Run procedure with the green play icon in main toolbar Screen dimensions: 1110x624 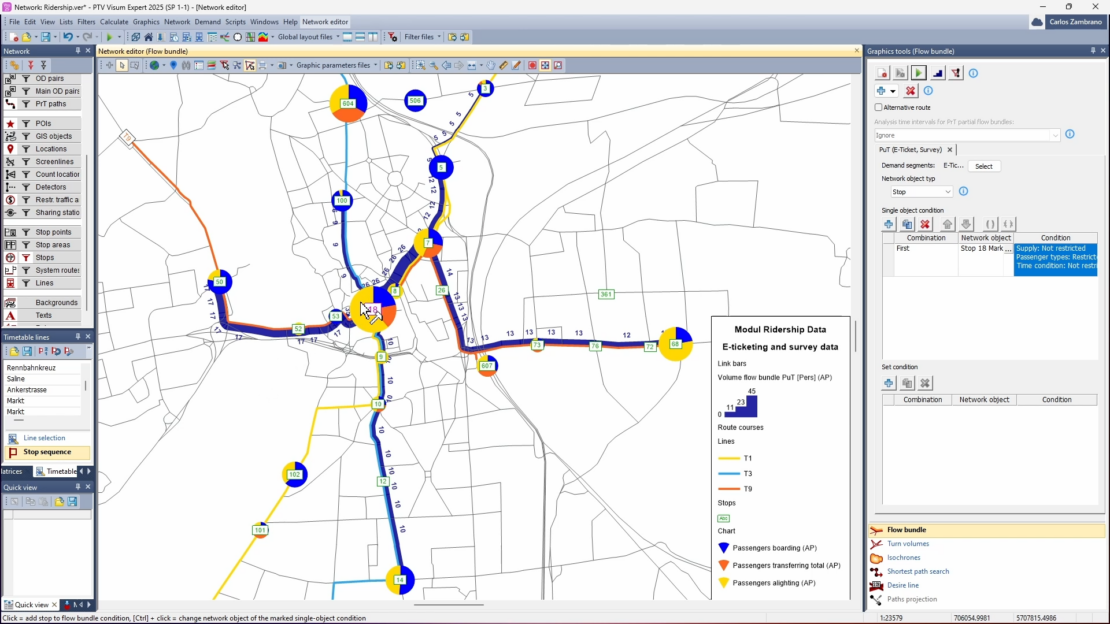pyautogui.click(x=109, y=37)
